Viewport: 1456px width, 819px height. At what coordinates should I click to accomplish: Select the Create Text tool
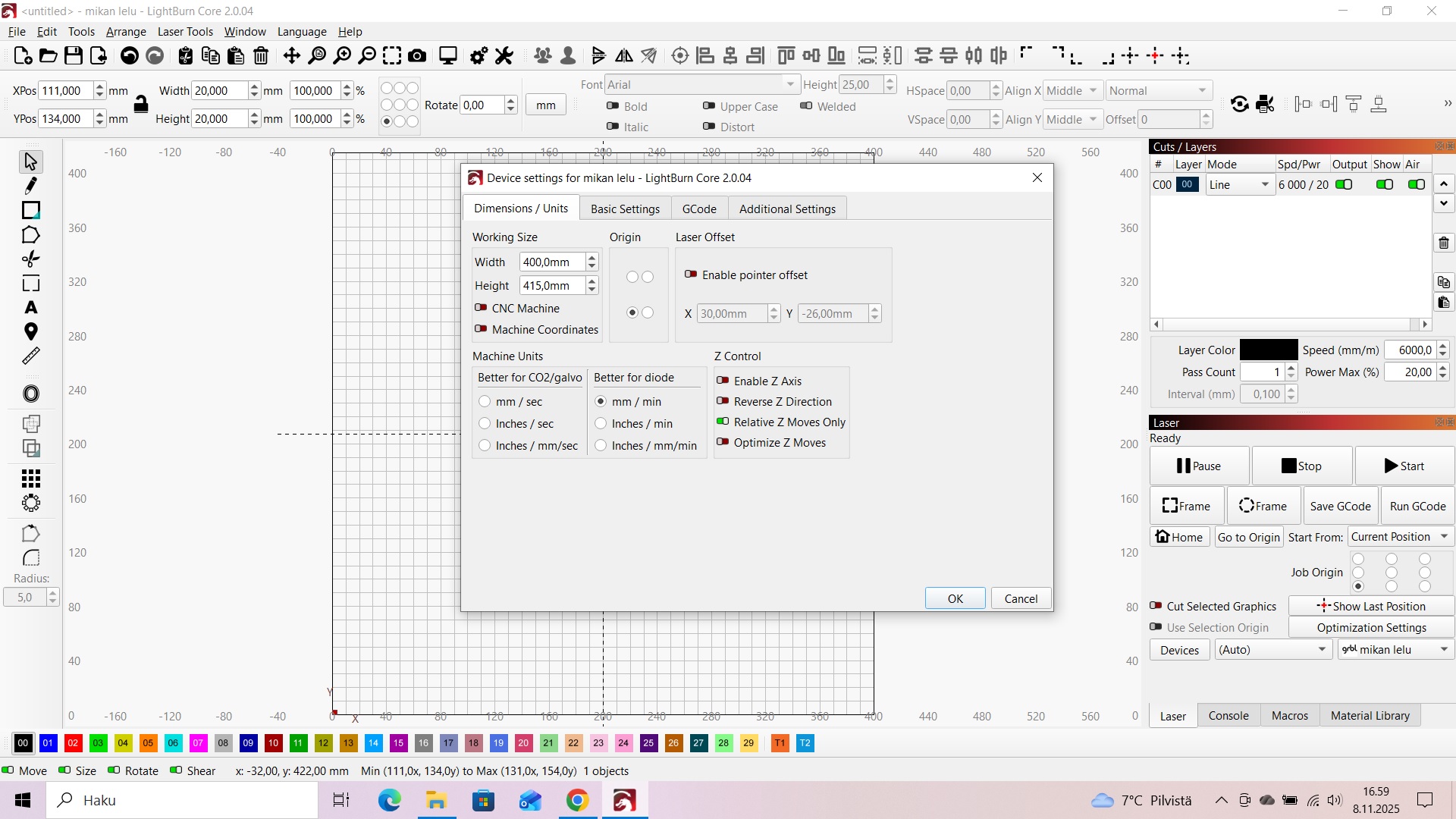[x=31, y=308]
